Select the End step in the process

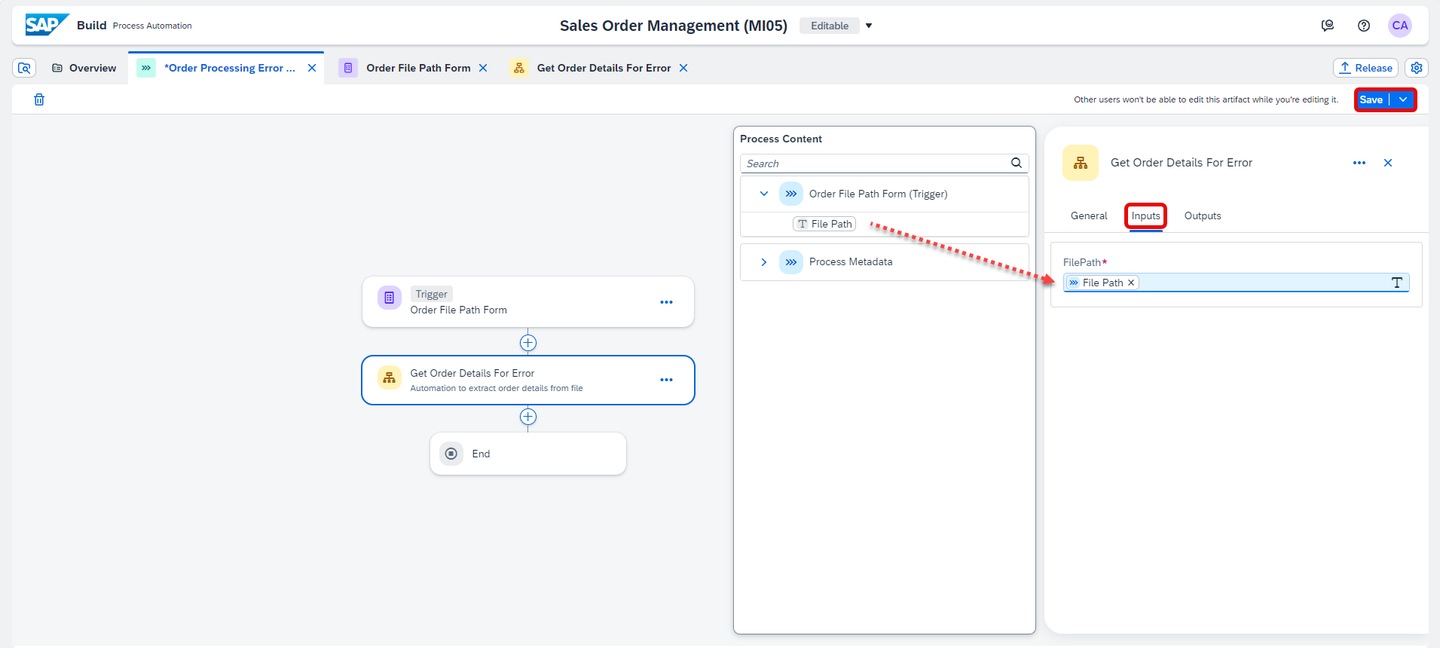tap(528, 454)
